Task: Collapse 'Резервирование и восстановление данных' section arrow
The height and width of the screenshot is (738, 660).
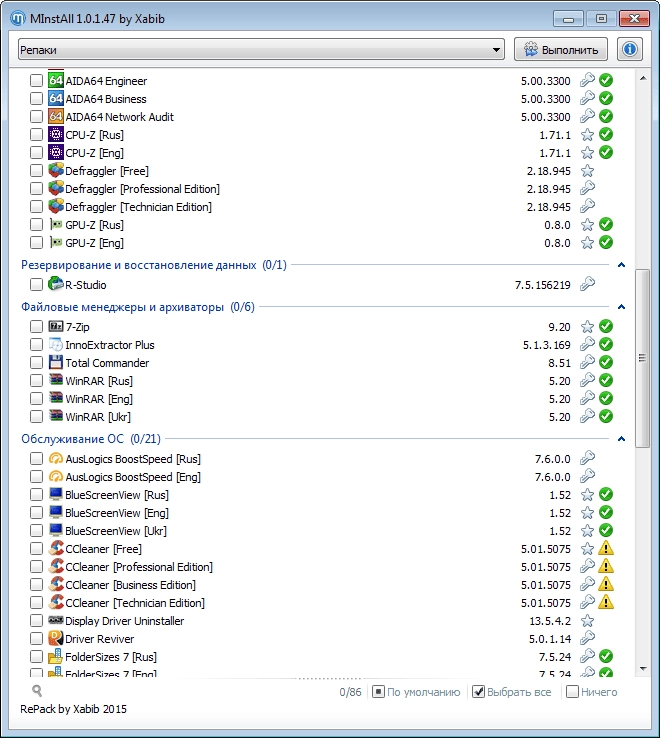Action: coord(621,265)
